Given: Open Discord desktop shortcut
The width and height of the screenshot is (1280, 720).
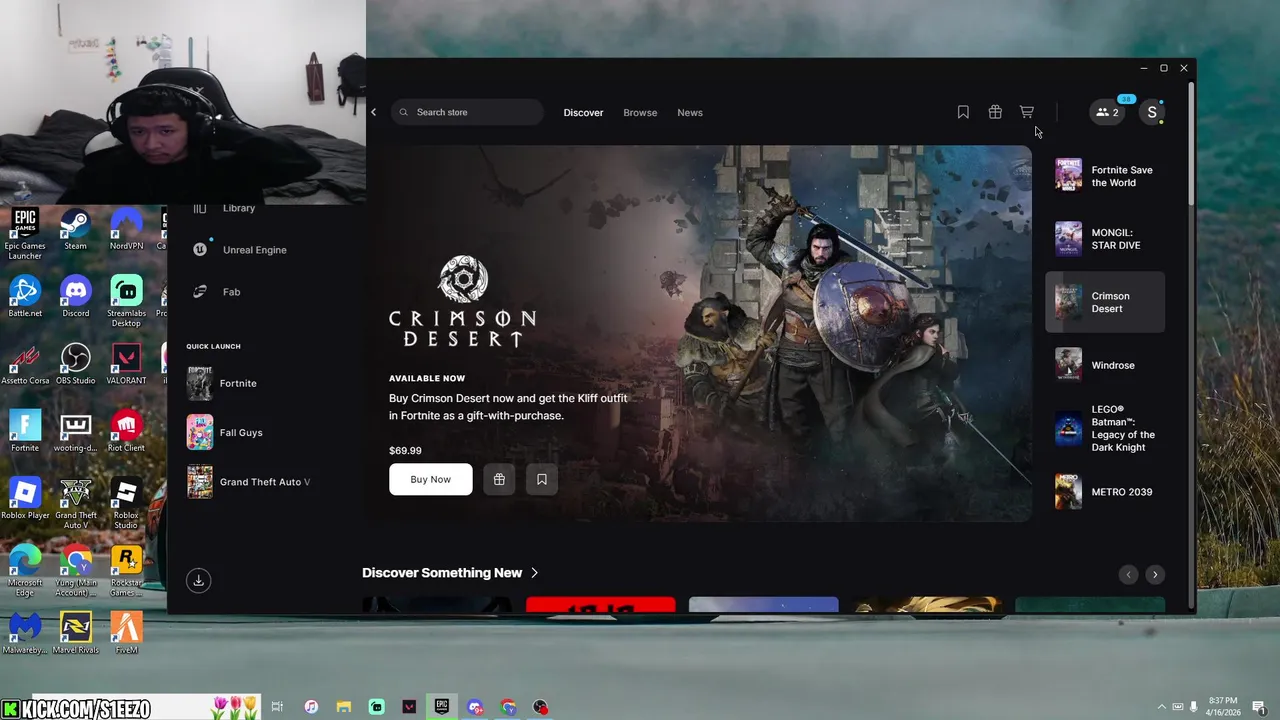Looking at the screenshot, I should point(75,296).
